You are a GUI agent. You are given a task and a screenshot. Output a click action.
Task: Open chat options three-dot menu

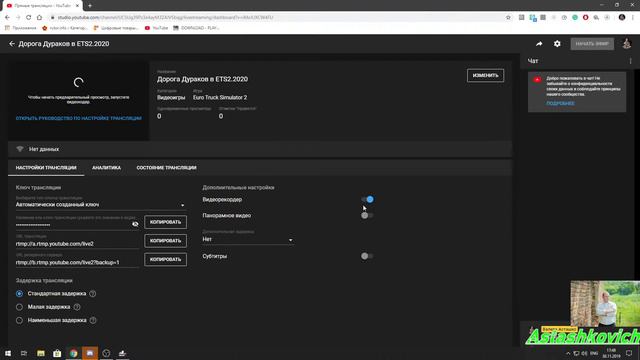coord(631,61)
